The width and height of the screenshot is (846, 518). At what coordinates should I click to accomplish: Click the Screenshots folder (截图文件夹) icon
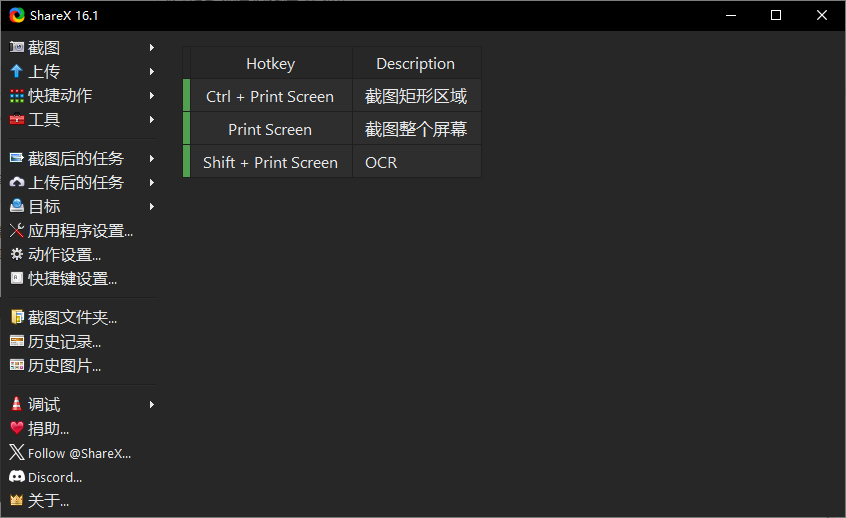[x=16, y=318]
